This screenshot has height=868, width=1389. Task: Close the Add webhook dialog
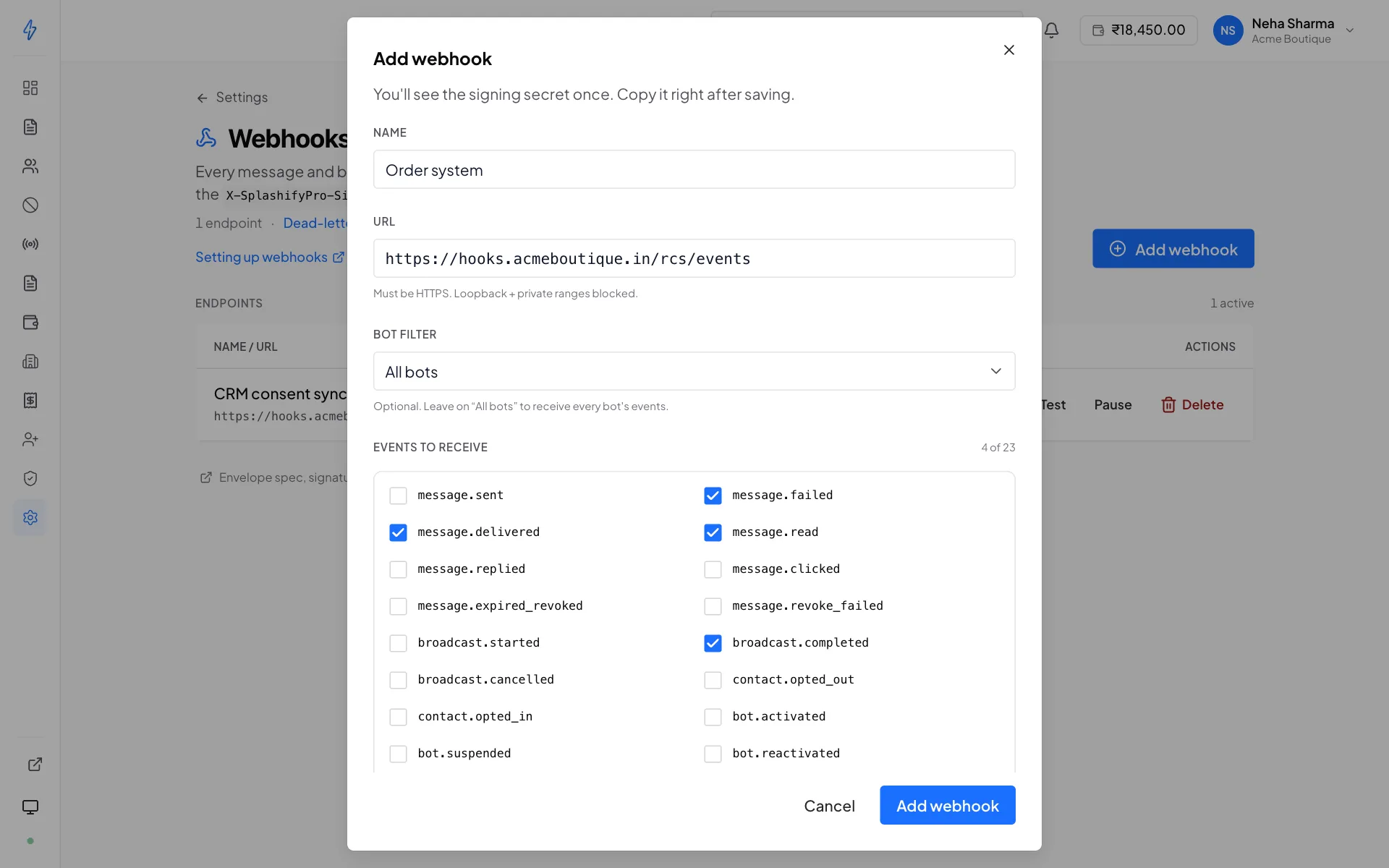point(1009,50)
